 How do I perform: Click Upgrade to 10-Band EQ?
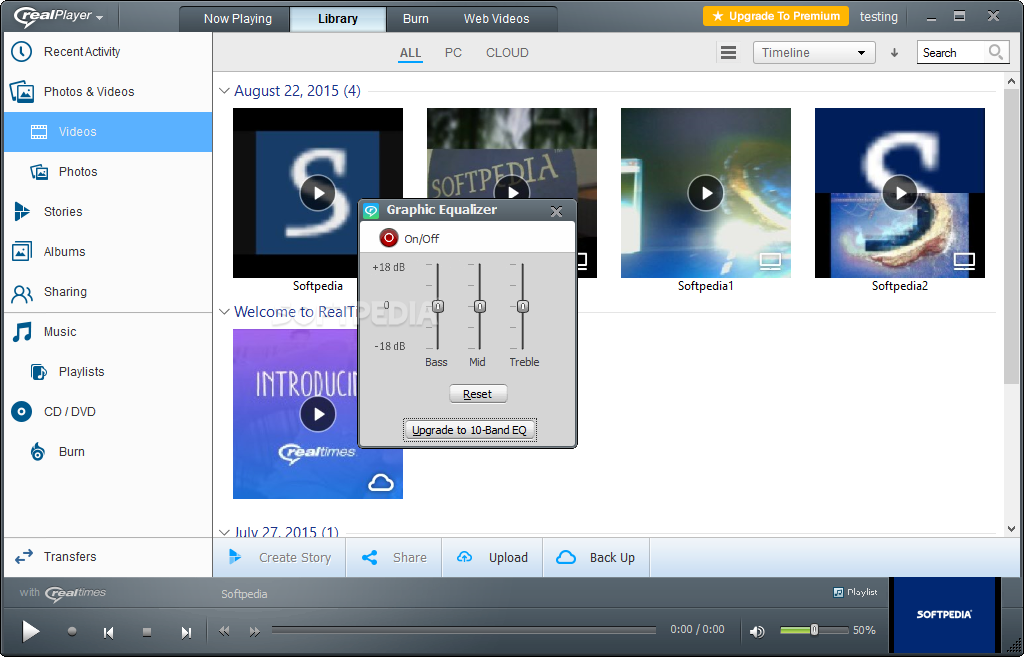pos(470,430)
